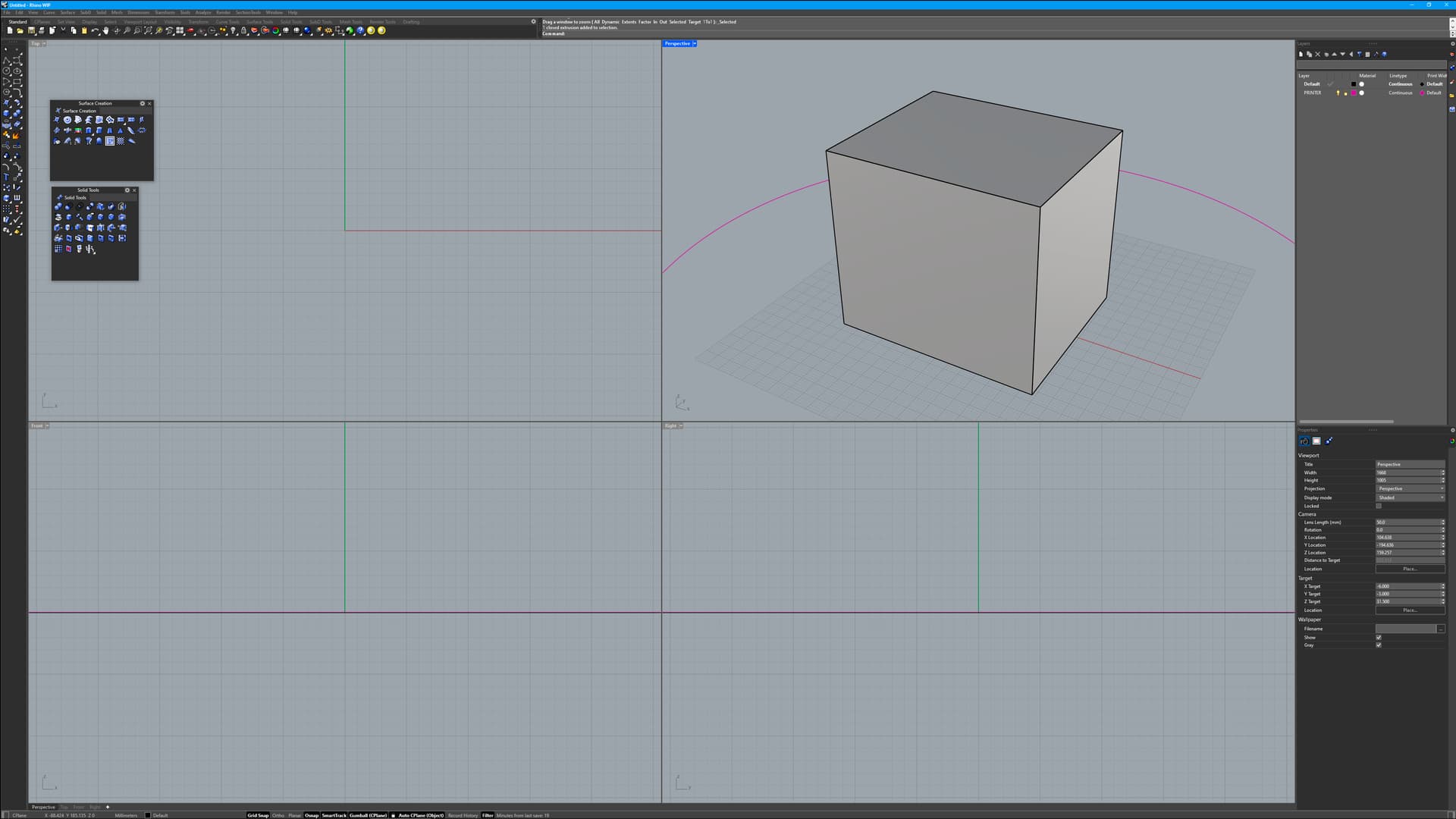1456x819 pixels.
Task: Click the Move layer up arrow icon
Action: (x=1334, y=54)
